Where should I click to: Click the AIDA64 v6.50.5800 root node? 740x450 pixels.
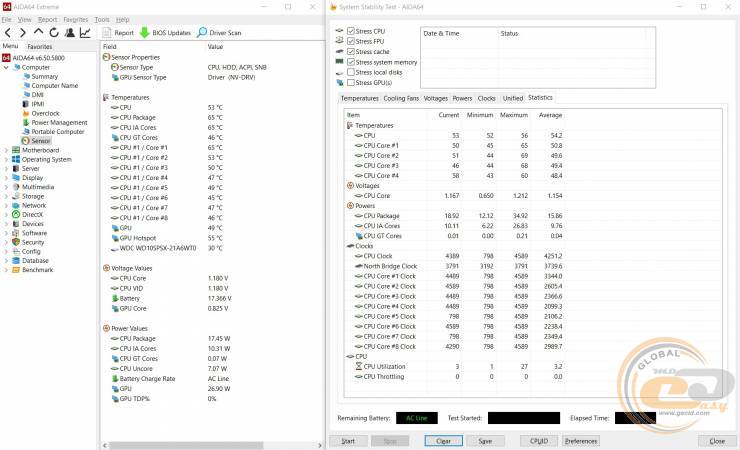38,58
